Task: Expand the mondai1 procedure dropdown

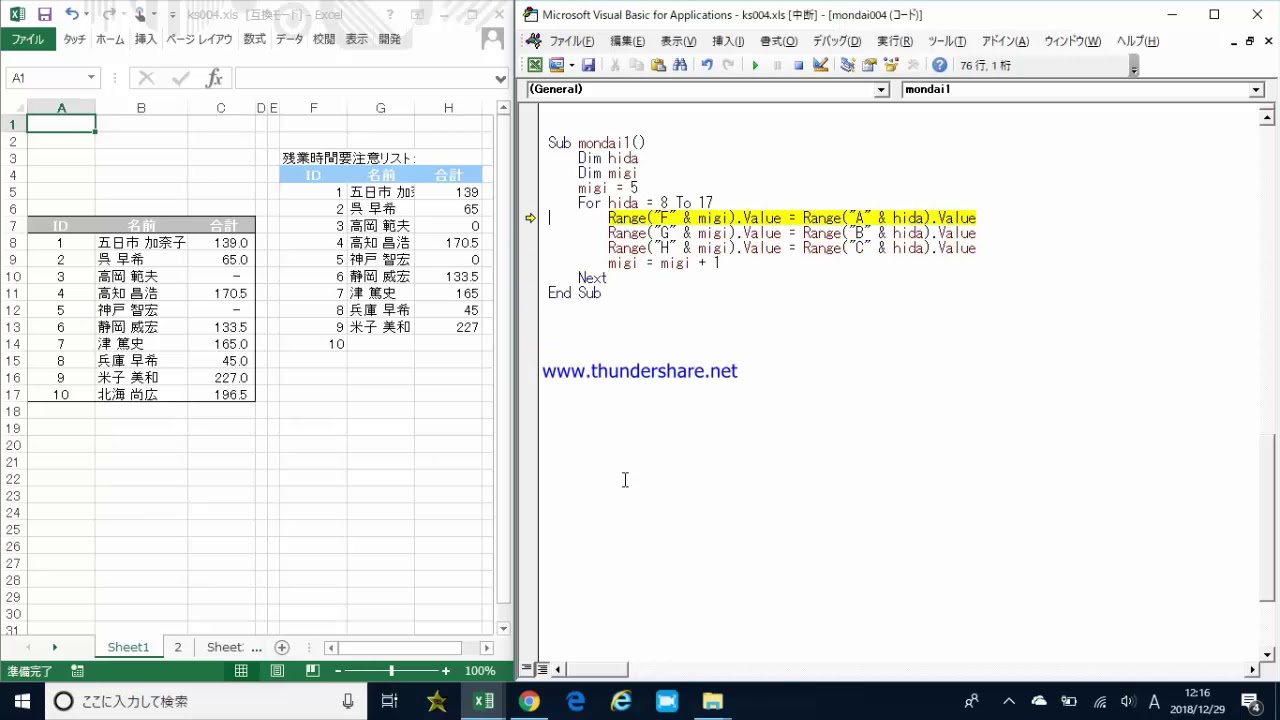Action: click(1256, 90)
